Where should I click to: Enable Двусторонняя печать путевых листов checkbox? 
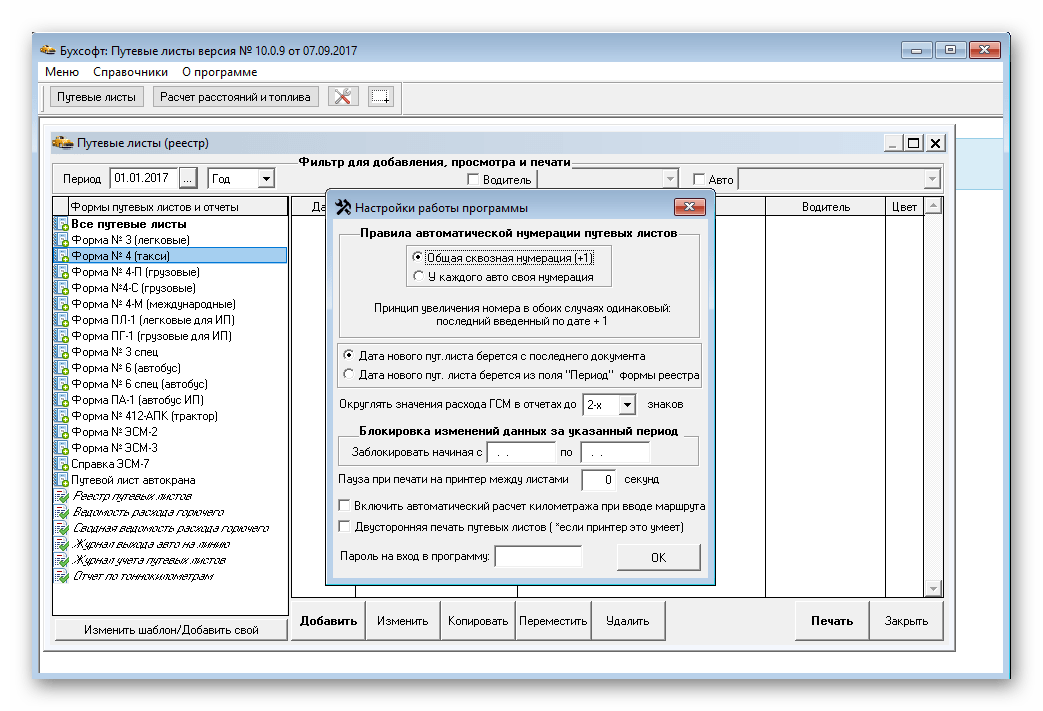(x=344, y=527)
